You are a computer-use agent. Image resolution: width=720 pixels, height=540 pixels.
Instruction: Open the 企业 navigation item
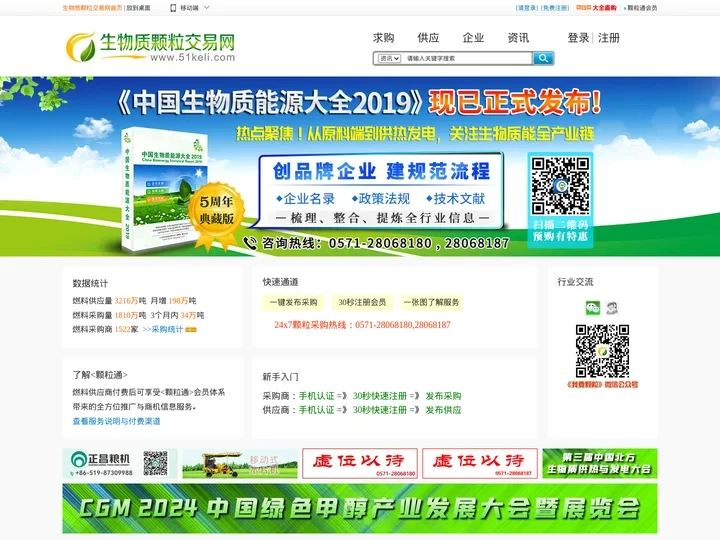473,38
